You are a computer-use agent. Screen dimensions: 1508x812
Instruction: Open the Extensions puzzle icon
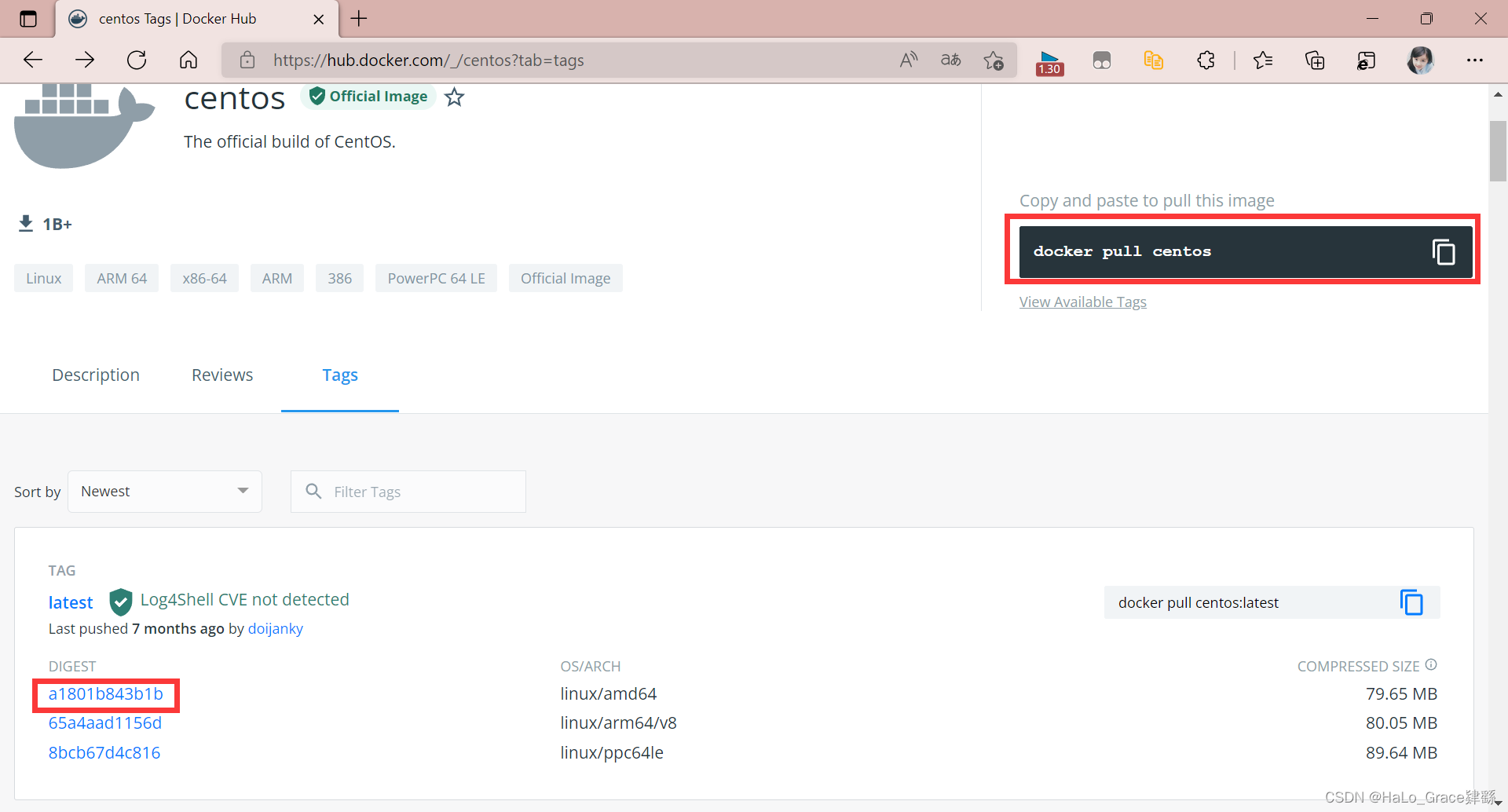(1206, 60)
